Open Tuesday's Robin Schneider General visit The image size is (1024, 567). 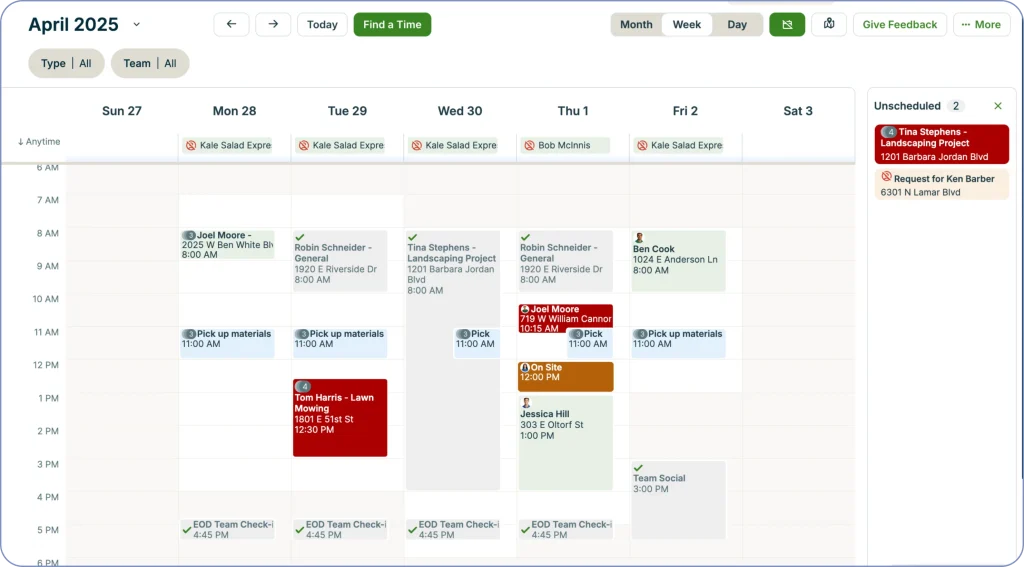pyautogui.click(x=340, y=261)
